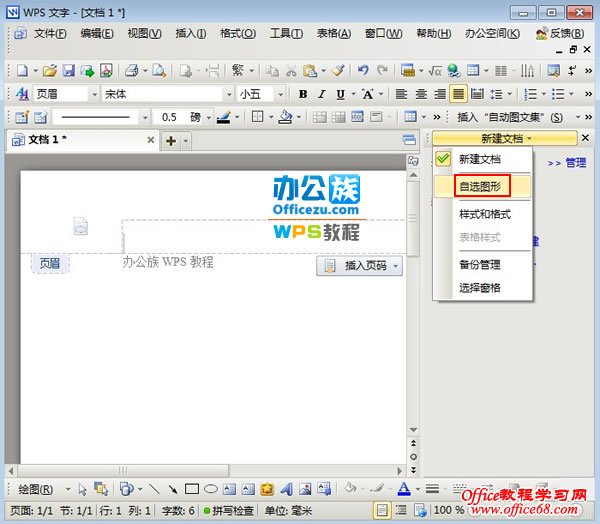Click the Open folder icon
The width and height of the screenshot is (600, 524).
coord(49,71)
